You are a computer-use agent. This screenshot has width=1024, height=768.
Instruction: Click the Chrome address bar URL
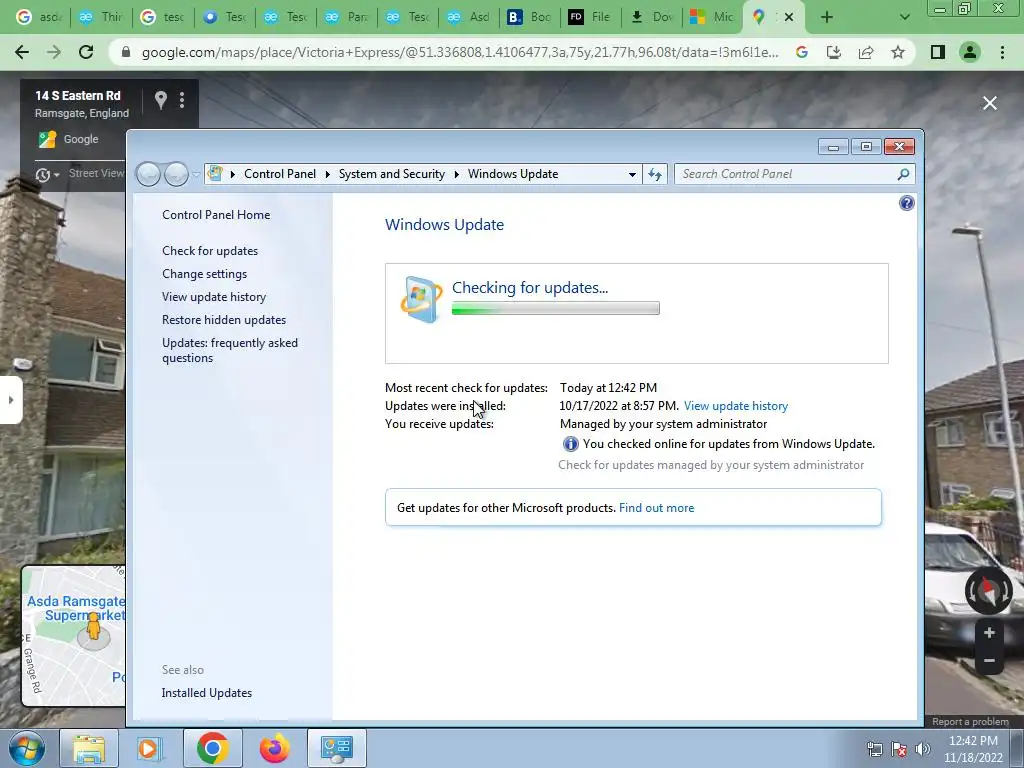(460, 52)
